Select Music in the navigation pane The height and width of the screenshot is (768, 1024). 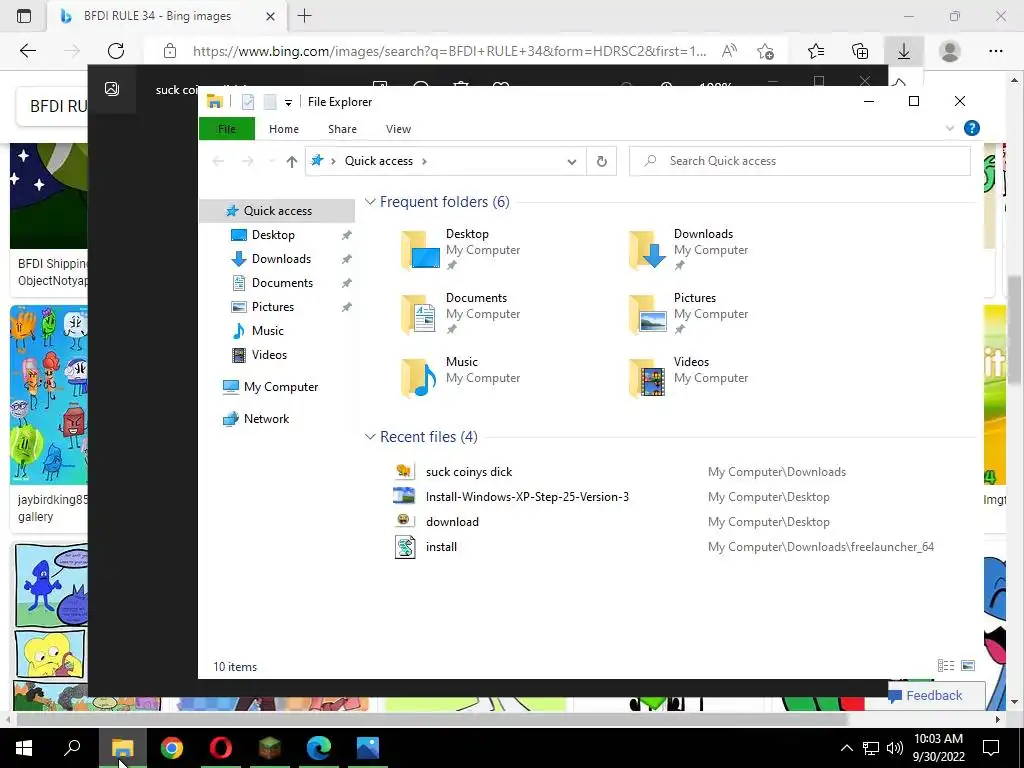click(267, 330)
